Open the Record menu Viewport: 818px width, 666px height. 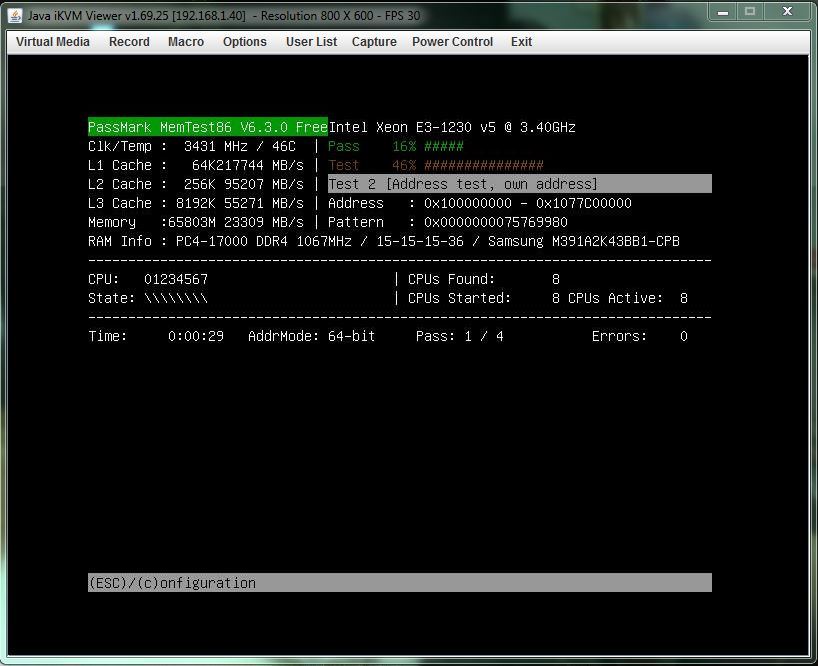pyautogui.click(x=129, y=42)
